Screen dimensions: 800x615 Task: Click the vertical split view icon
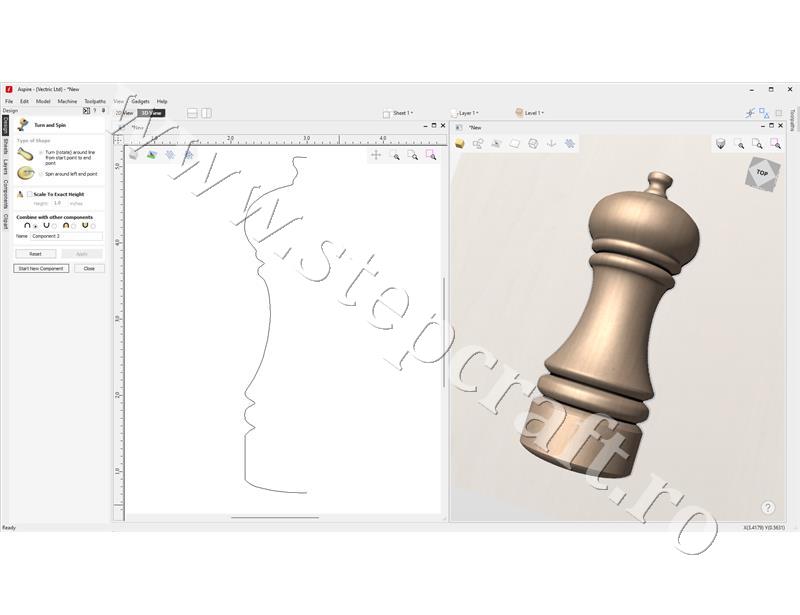click(207, 113)
